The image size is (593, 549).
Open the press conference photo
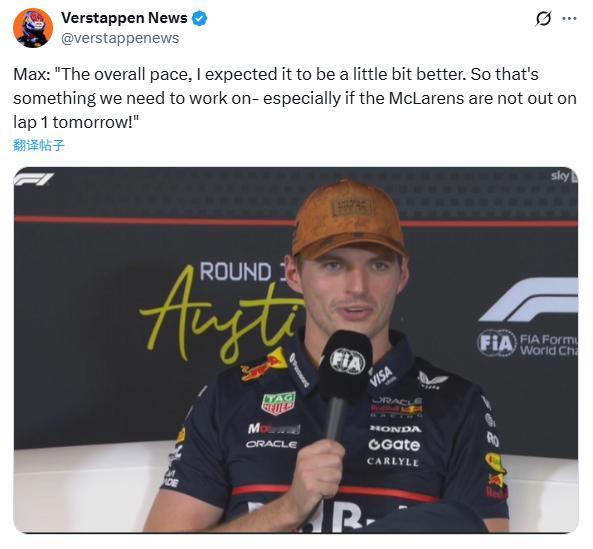pyautogui.click(x=296, y=350)
